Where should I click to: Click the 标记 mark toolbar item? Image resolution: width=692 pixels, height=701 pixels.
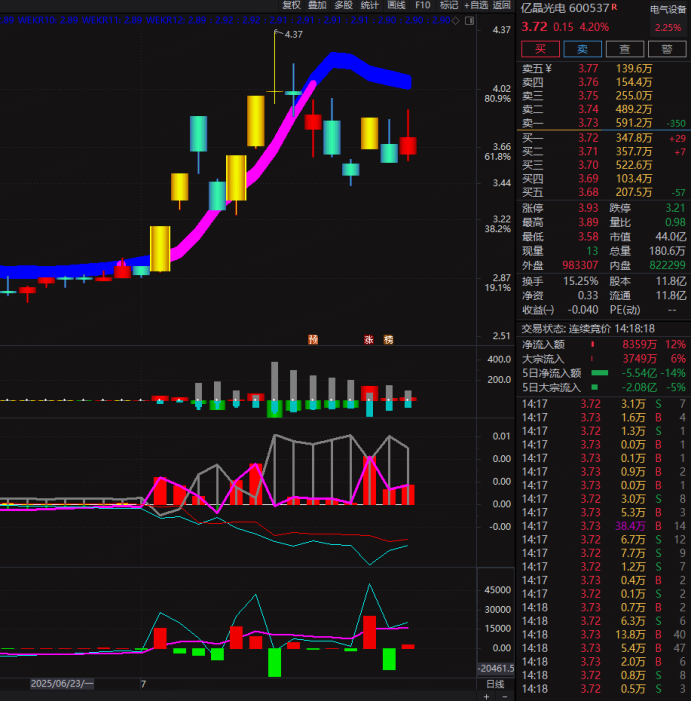[x=449, y=5]
